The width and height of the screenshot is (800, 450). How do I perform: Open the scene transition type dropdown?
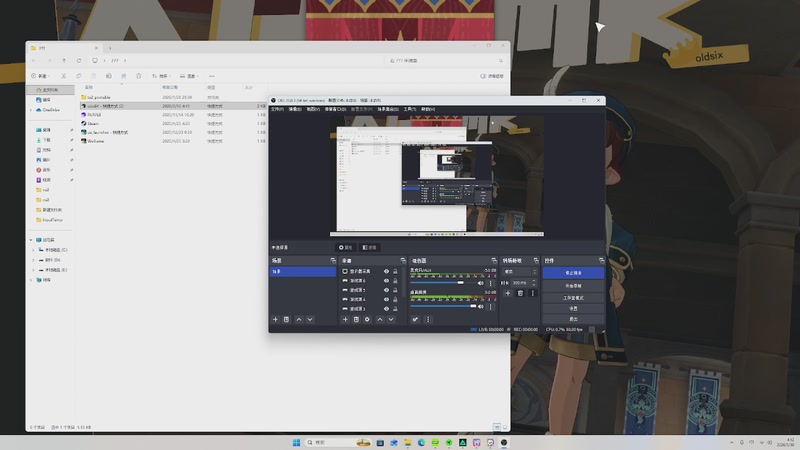(520, 271)
